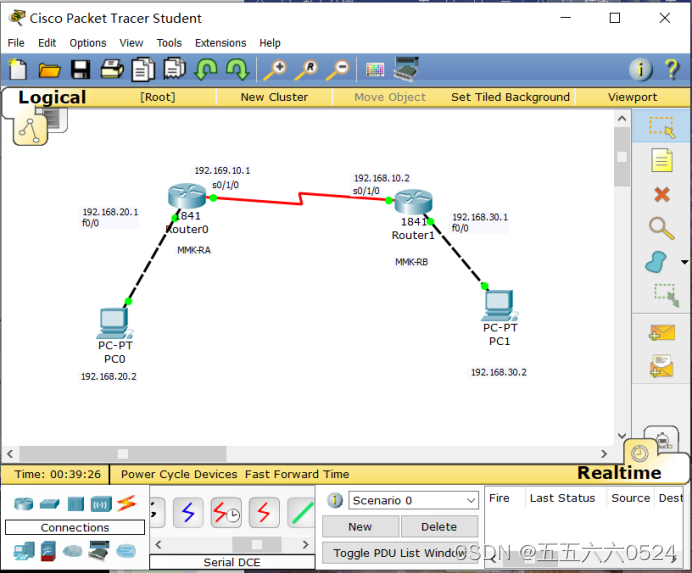Expand the Draw shape tool arrow
The height and width of the screenshot is (573, 692).
[x=684, y=262]
